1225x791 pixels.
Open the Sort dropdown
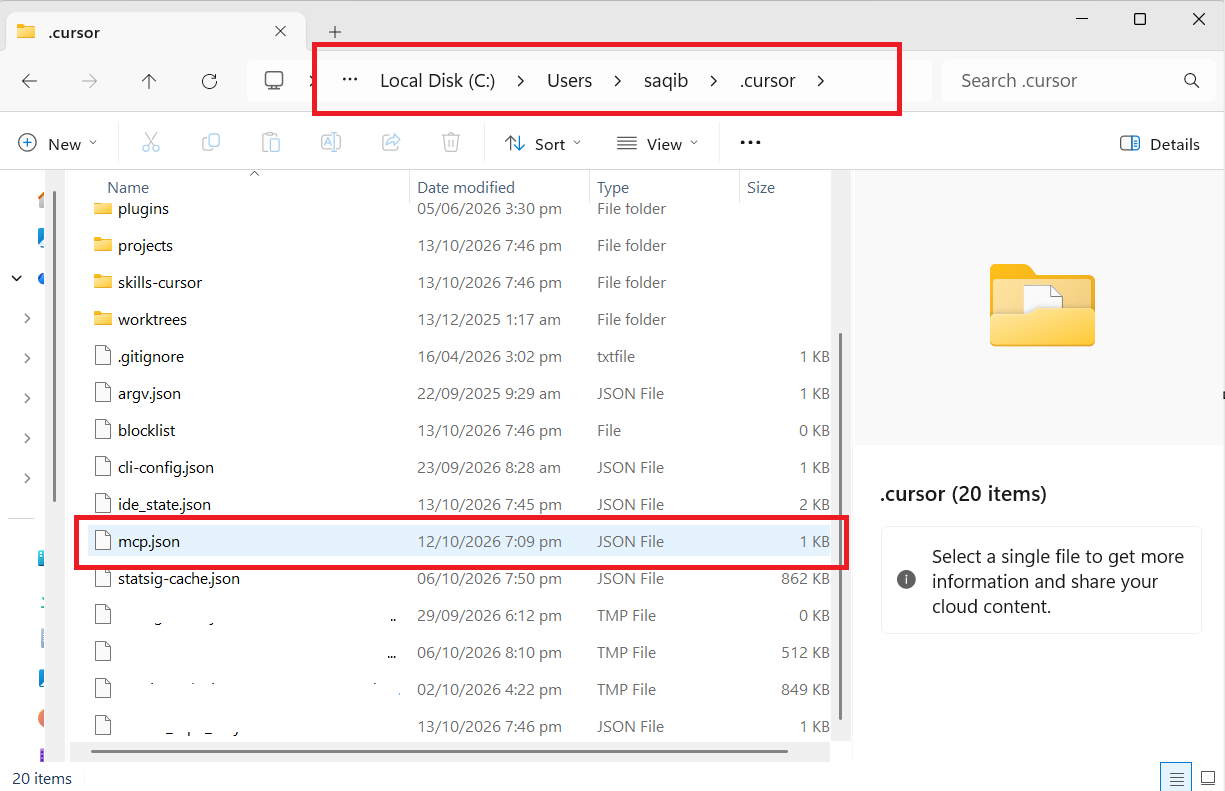click(x=542, y=143)
